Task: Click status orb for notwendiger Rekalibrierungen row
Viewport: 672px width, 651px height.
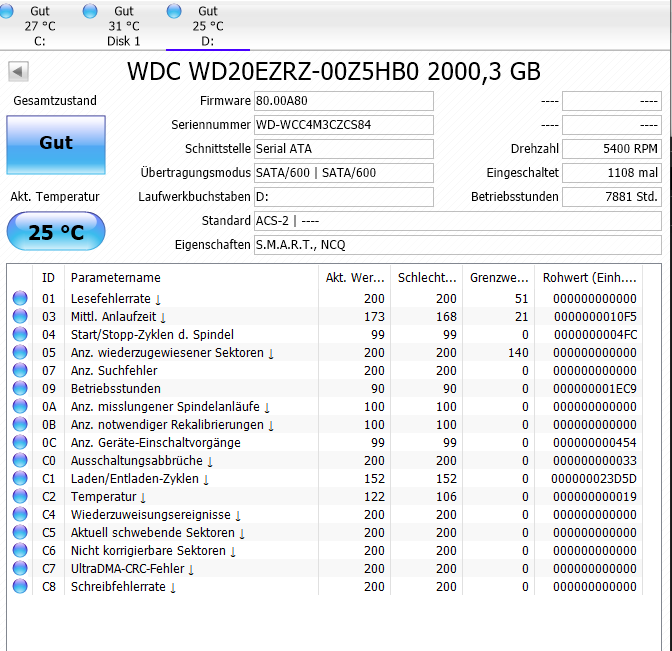Action: pyautogui.click(x=20, y=424)
